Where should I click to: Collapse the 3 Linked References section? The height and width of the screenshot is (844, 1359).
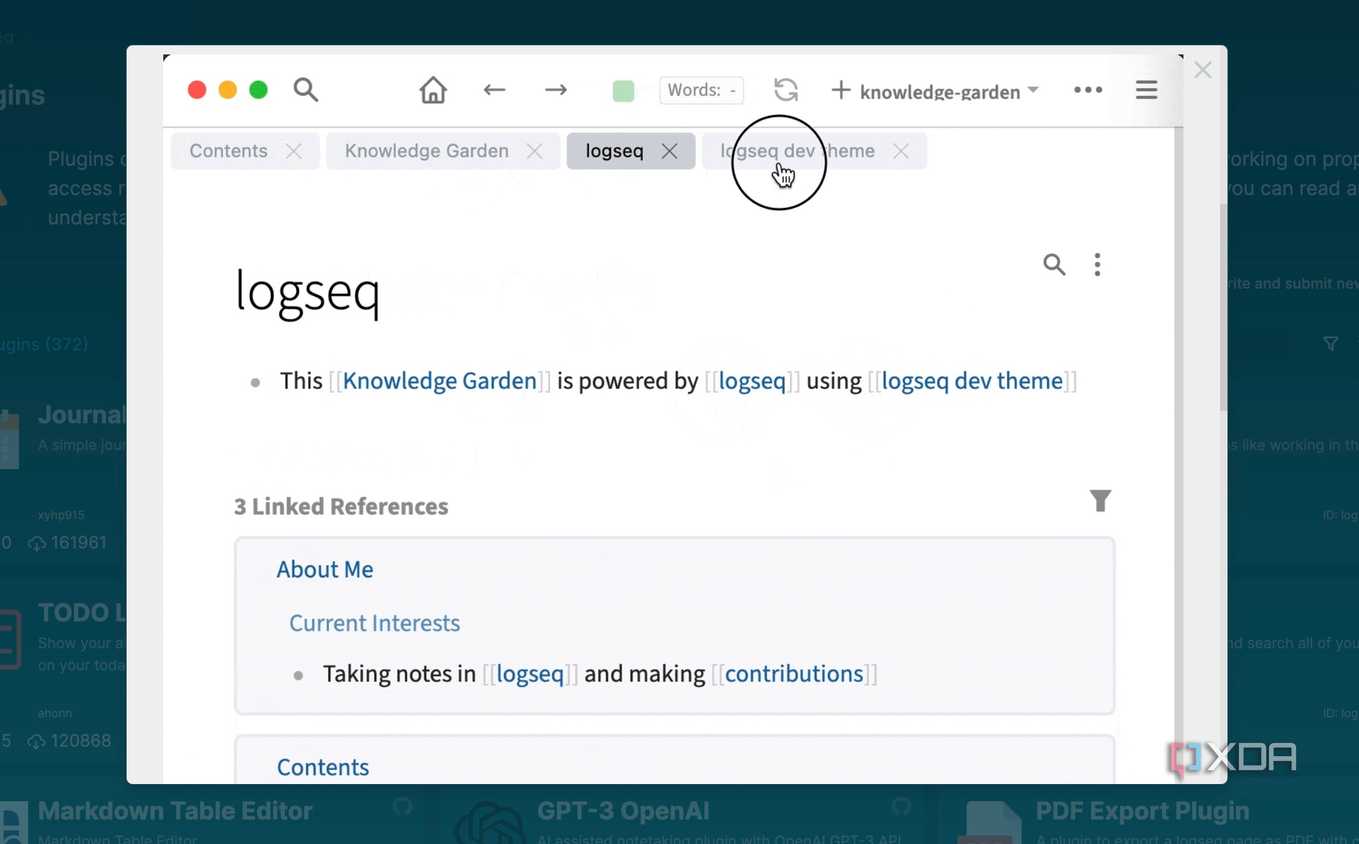[341, 506]
